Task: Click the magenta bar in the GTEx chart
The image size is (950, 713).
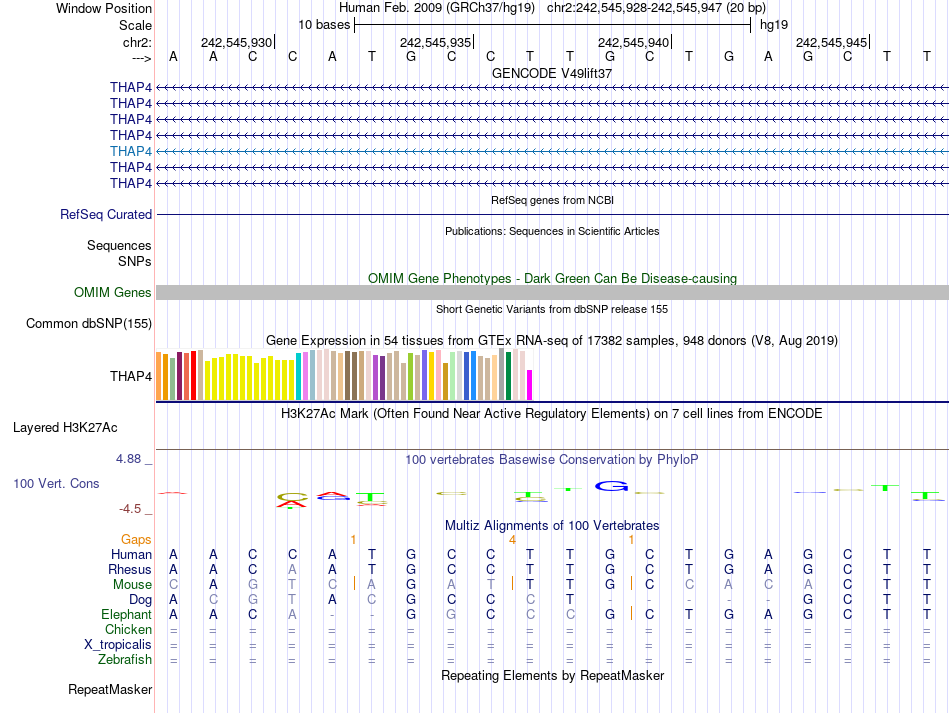Action: (530, 385)
